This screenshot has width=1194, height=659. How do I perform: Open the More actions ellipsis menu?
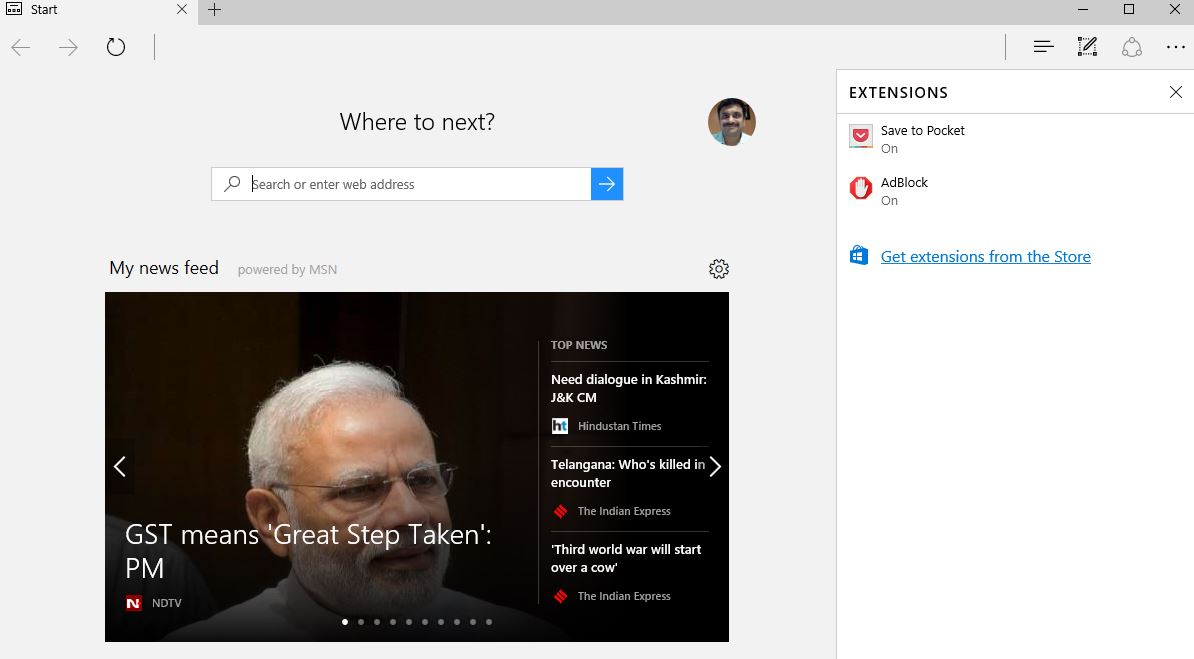click(x=1175, y=47)
